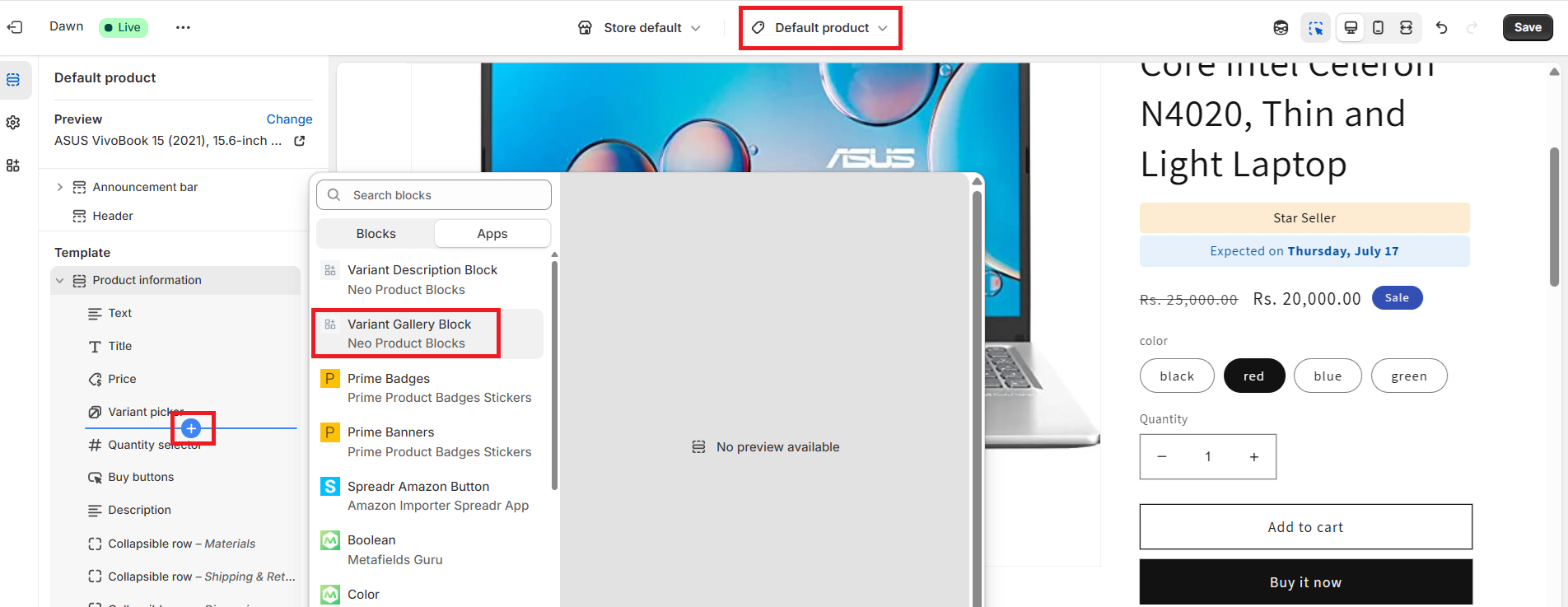This screenshot has width=1568, height=607.
Task: Add the Boolean Metafields Guru block
Action: 430,550
